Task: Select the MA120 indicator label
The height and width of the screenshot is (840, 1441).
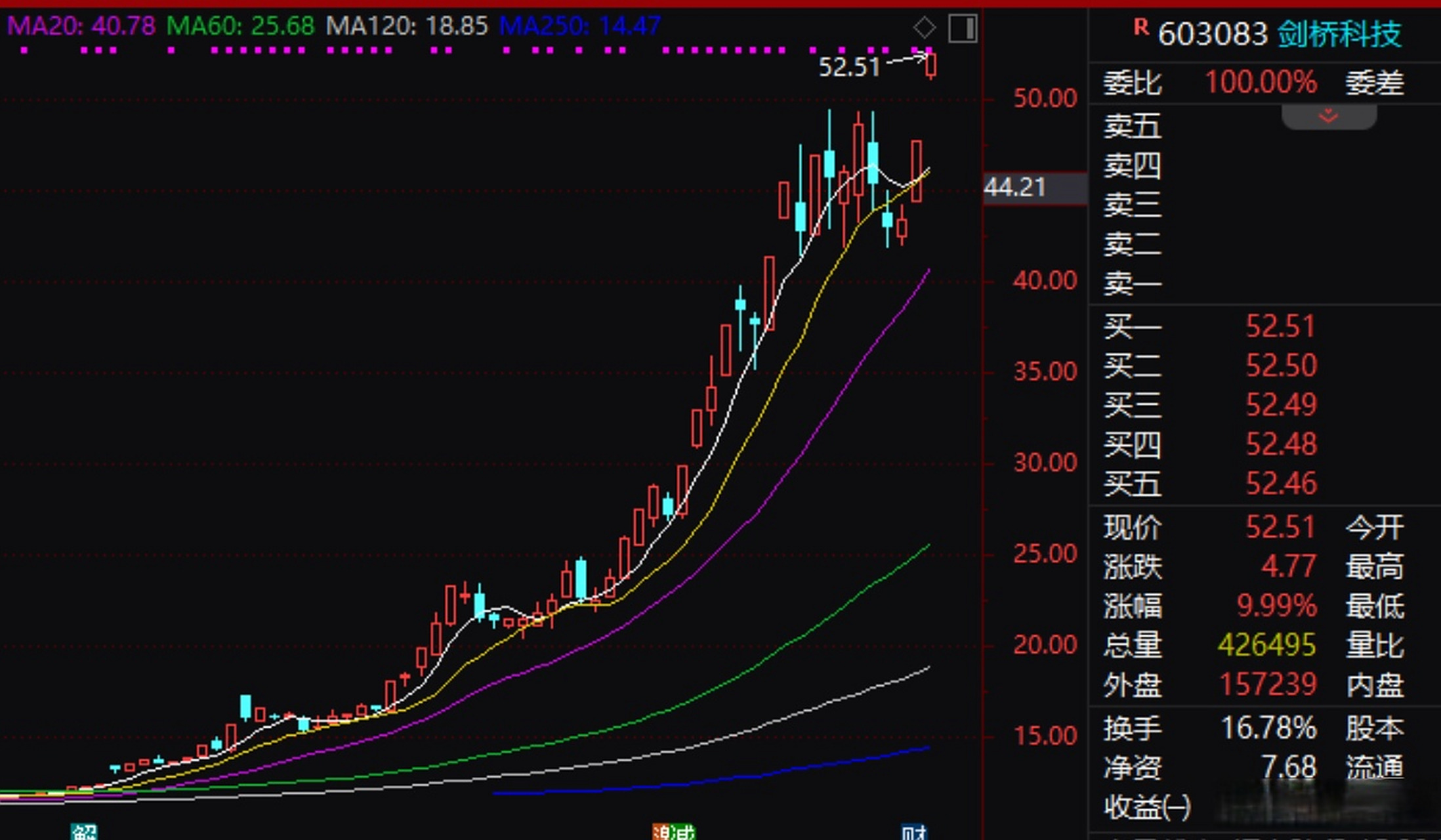Action: (407, 26)
